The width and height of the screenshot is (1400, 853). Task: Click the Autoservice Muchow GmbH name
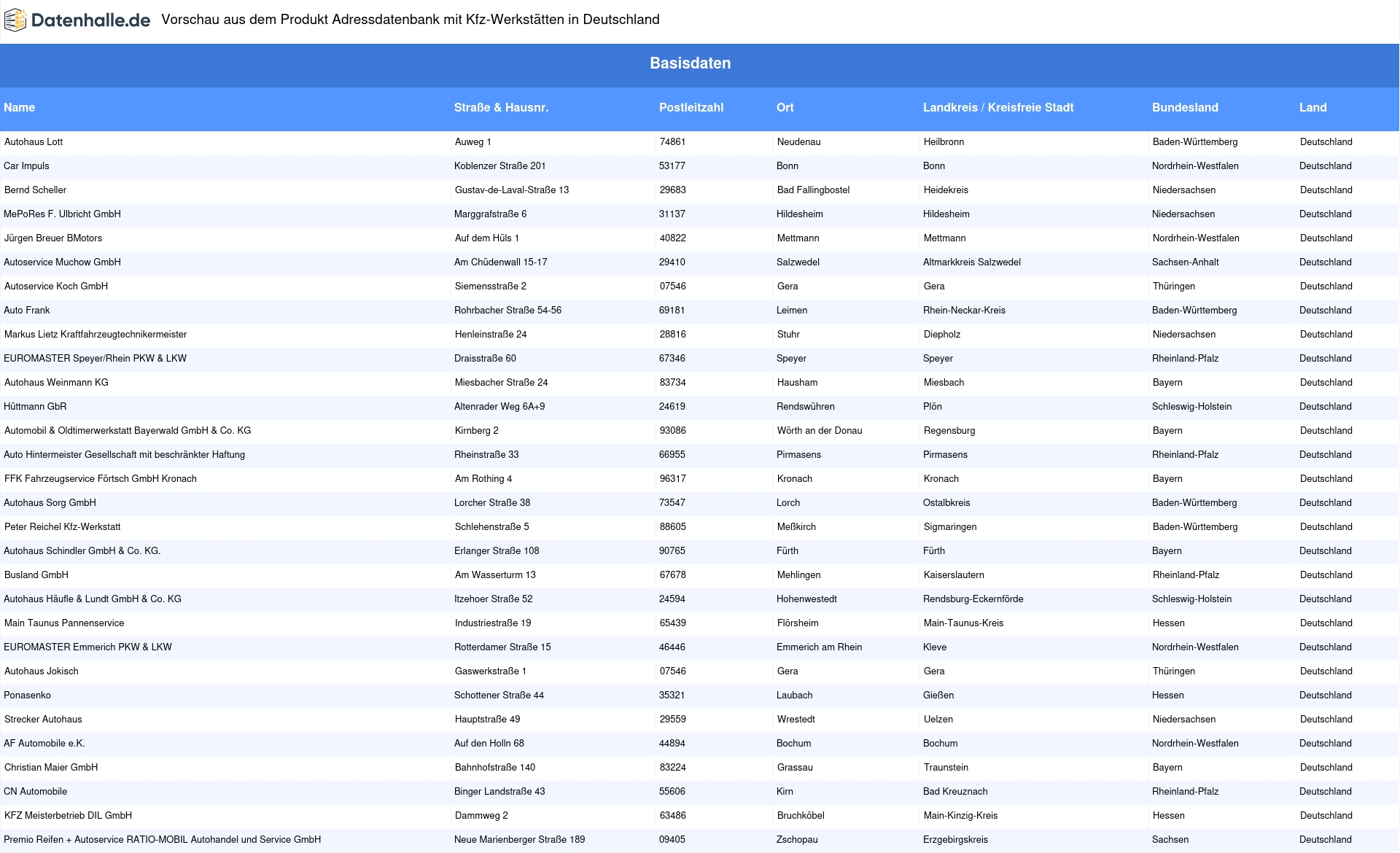62,262
